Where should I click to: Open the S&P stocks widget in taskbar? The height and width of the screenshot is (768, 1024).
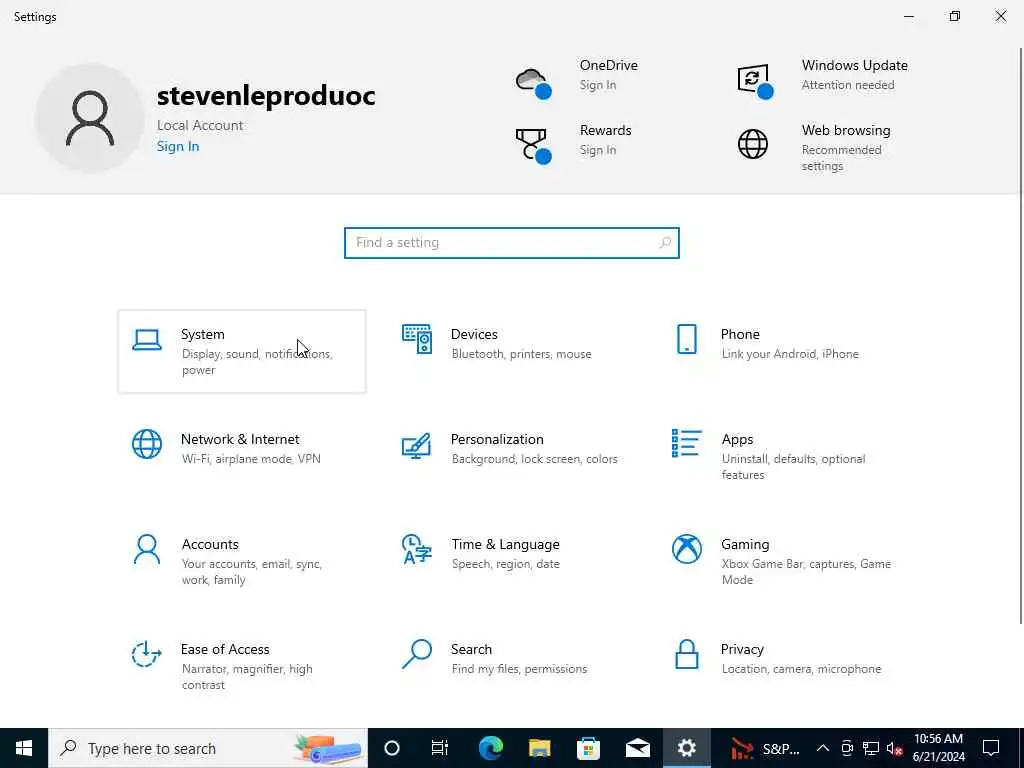click(x=765, y=748)
